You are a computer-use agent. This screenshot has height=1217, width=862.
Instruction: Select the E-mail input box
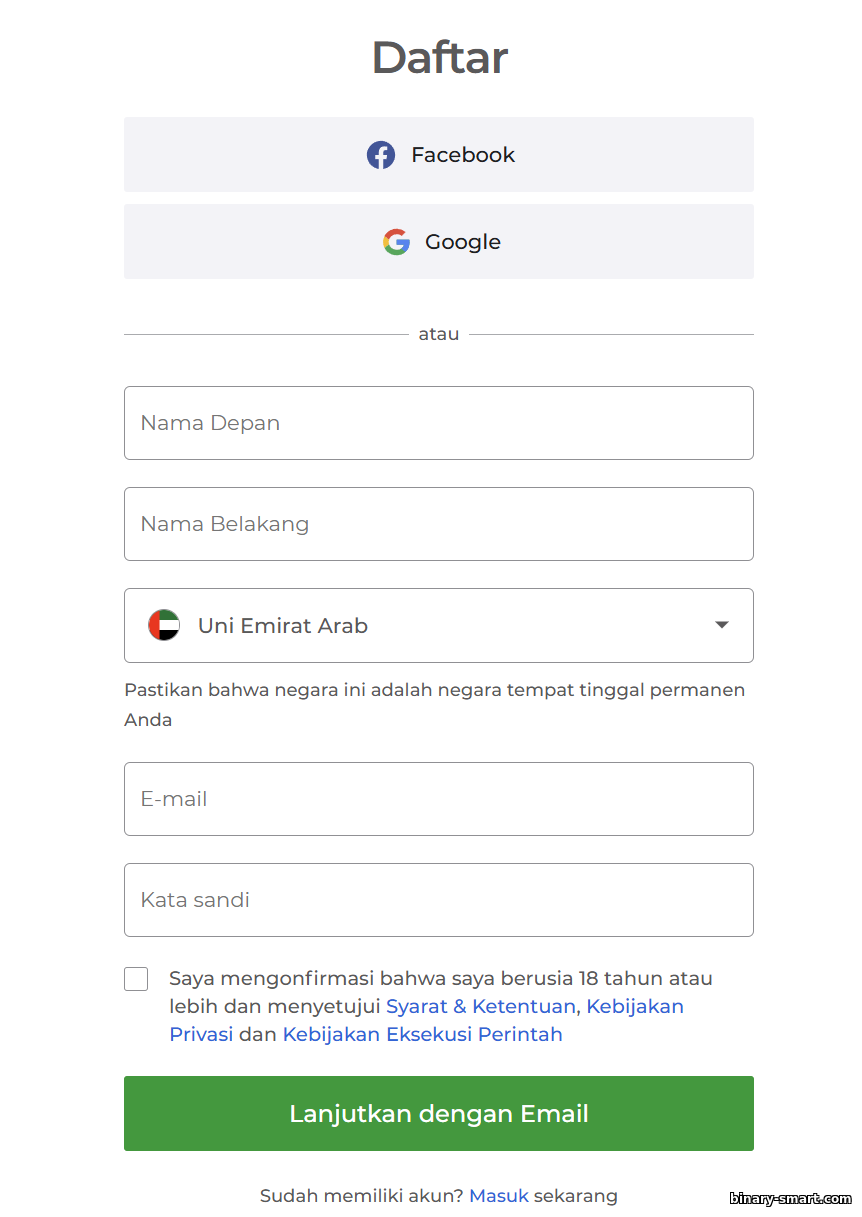point(438,799)
